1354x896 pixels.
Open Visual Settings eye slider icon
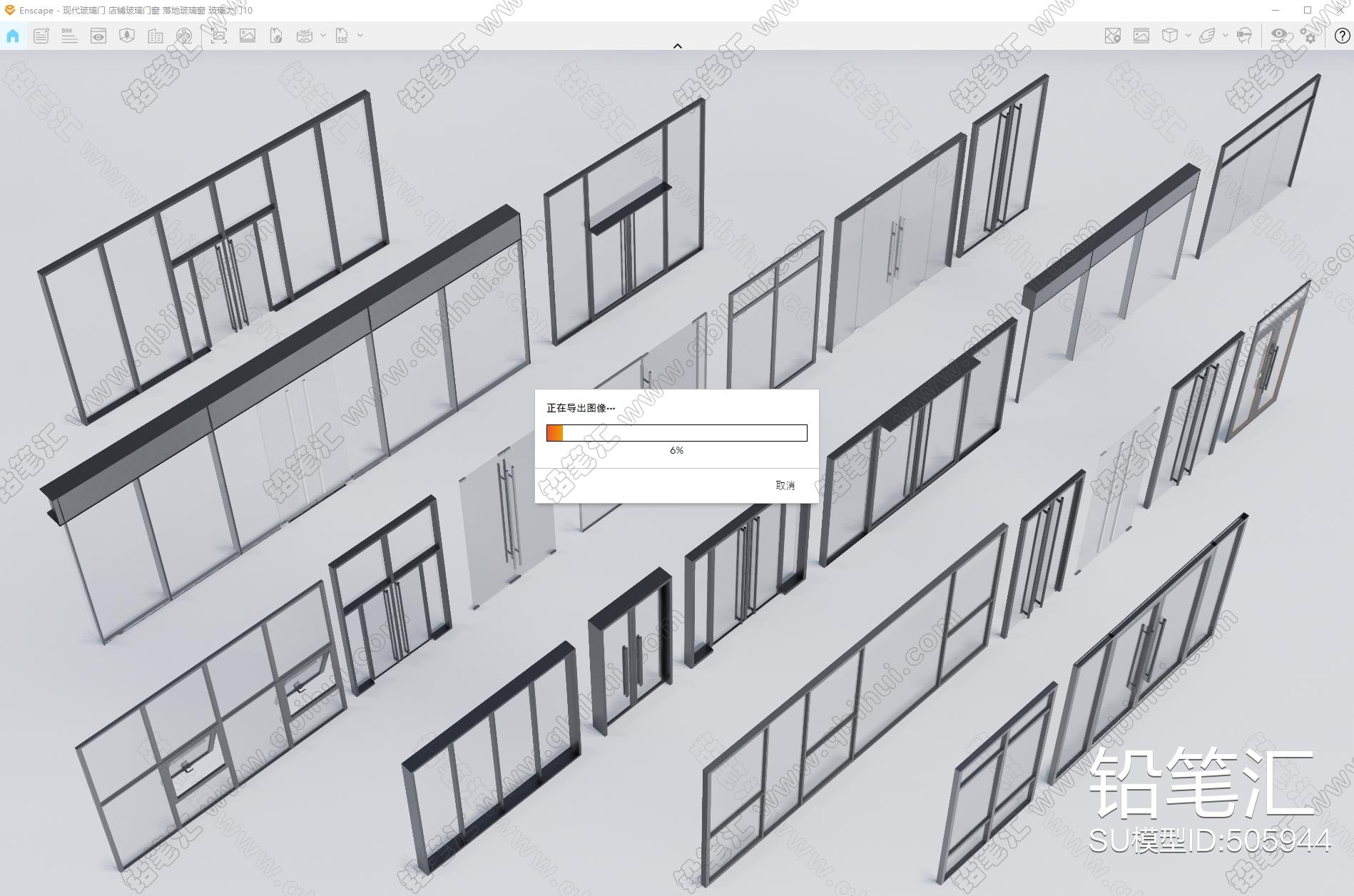tap(1279, 36)
